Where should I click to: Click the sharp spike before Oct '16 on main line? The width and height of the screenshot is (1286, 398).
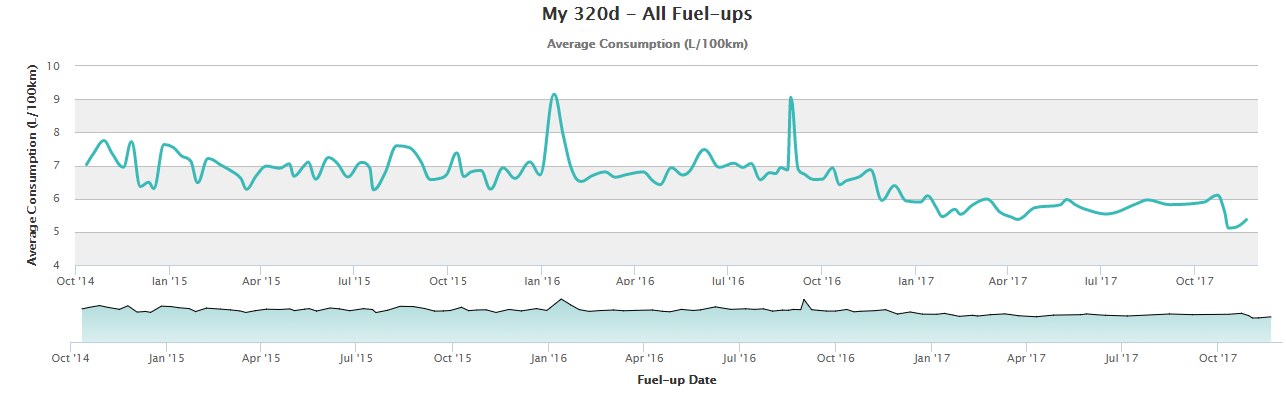tap(791, 97)
